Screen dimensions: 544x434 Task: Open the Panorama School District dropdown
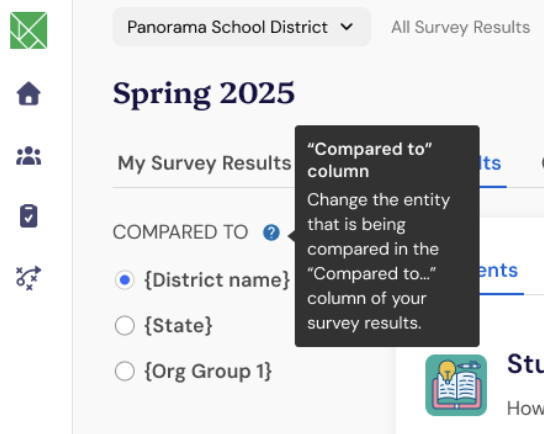[241, 27]
